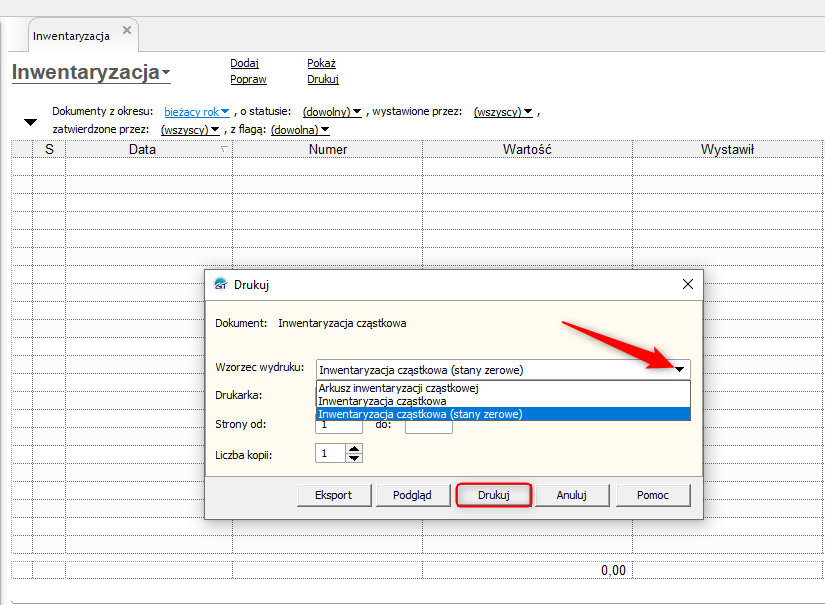
Task: Close the Drukuj dialog
Action: pos(687,284)
